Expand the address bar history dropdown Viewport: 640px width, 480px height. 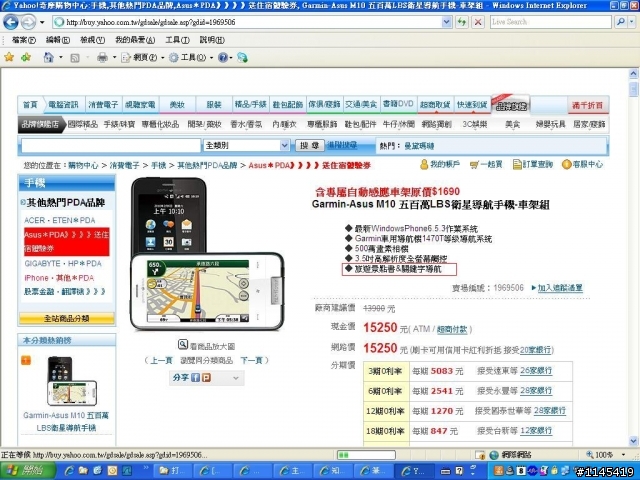coord(447,22)
